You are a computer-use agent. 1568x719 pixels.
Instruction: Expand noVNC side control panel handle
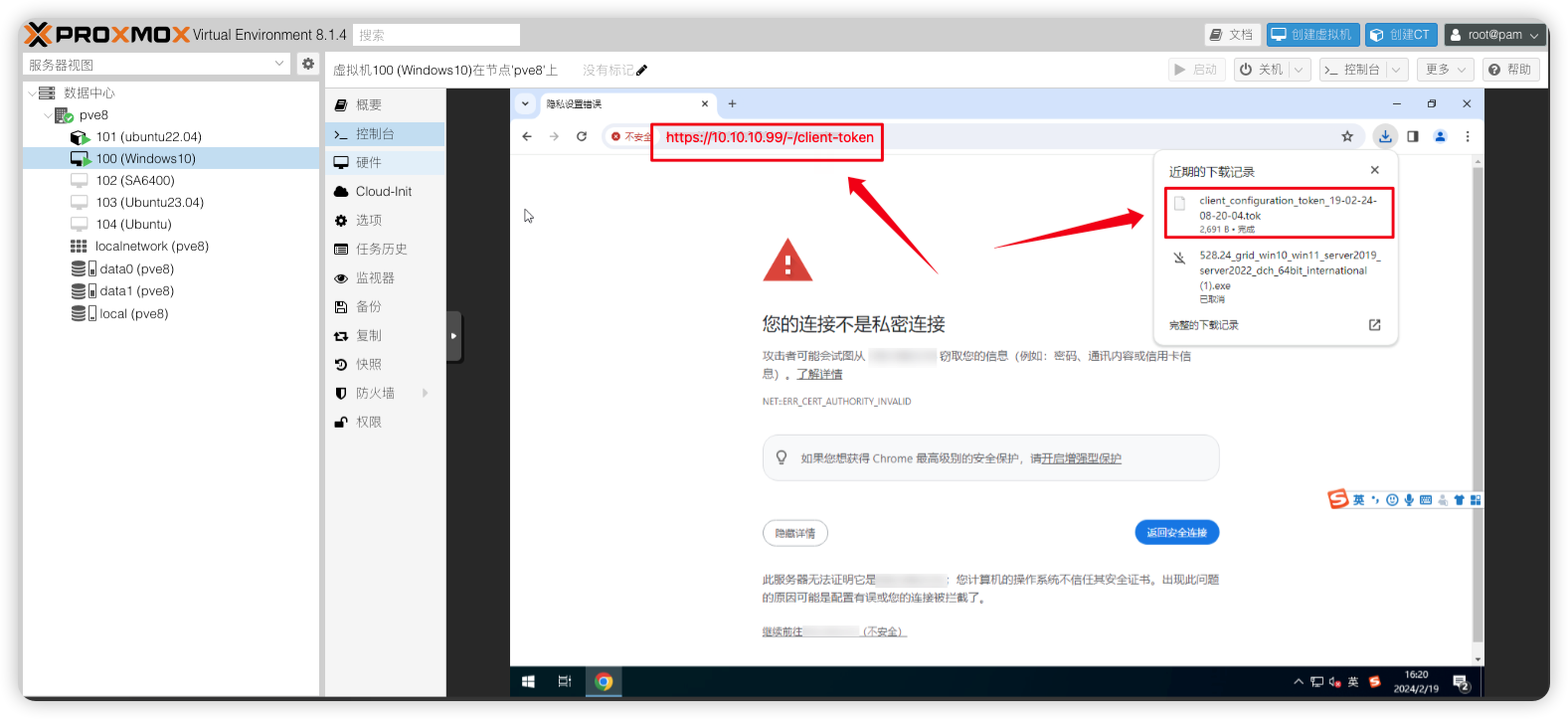coord(453,336)
